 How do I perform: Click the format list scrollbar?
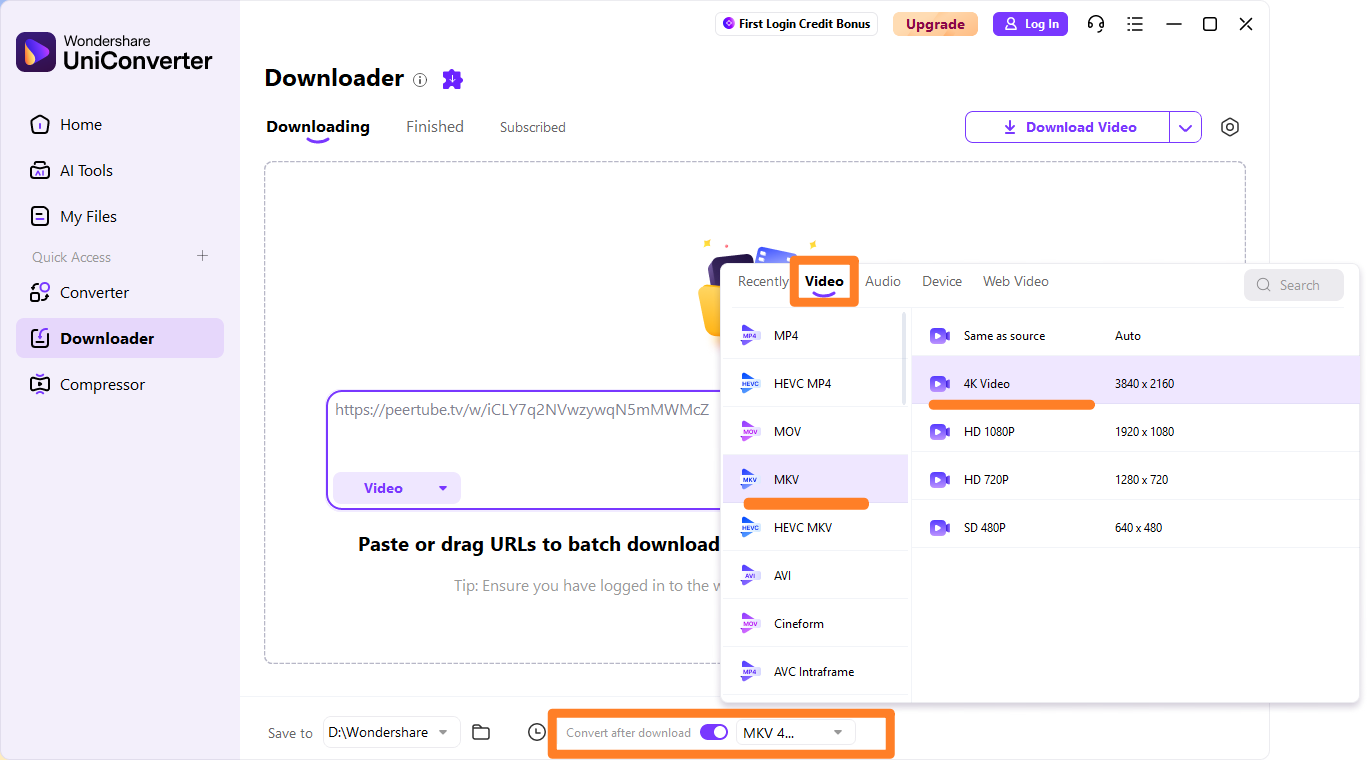905,358
